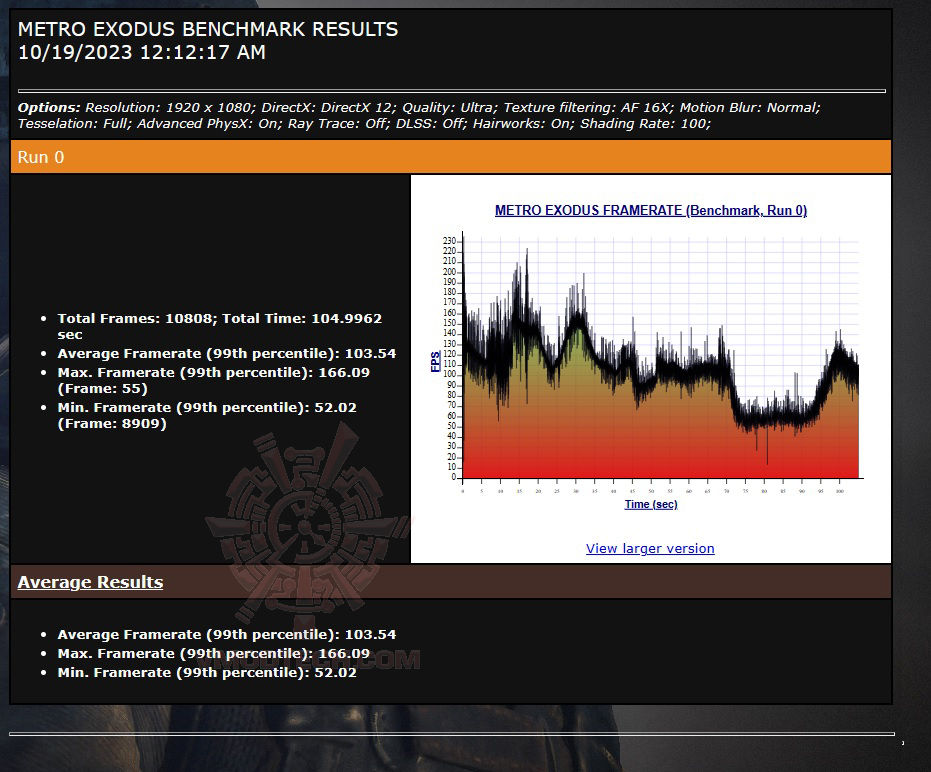This screenshot has width=931, height=772.
Task: Click the Tesselation: Full options line
Action: [364, 124]
